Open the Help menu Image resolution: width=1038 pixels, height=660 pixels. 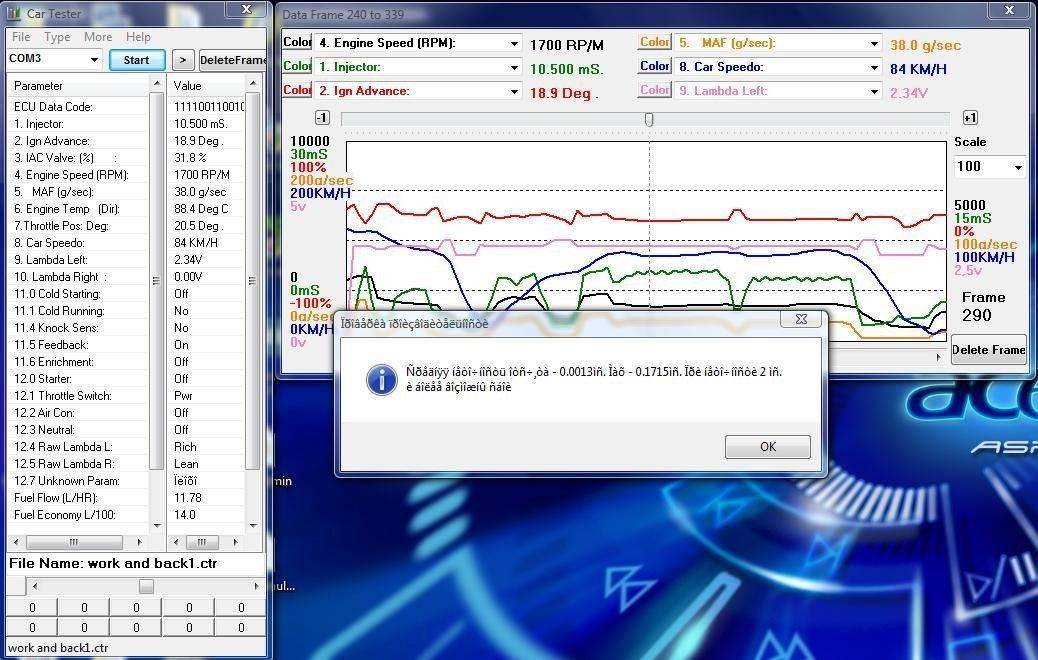138,37
